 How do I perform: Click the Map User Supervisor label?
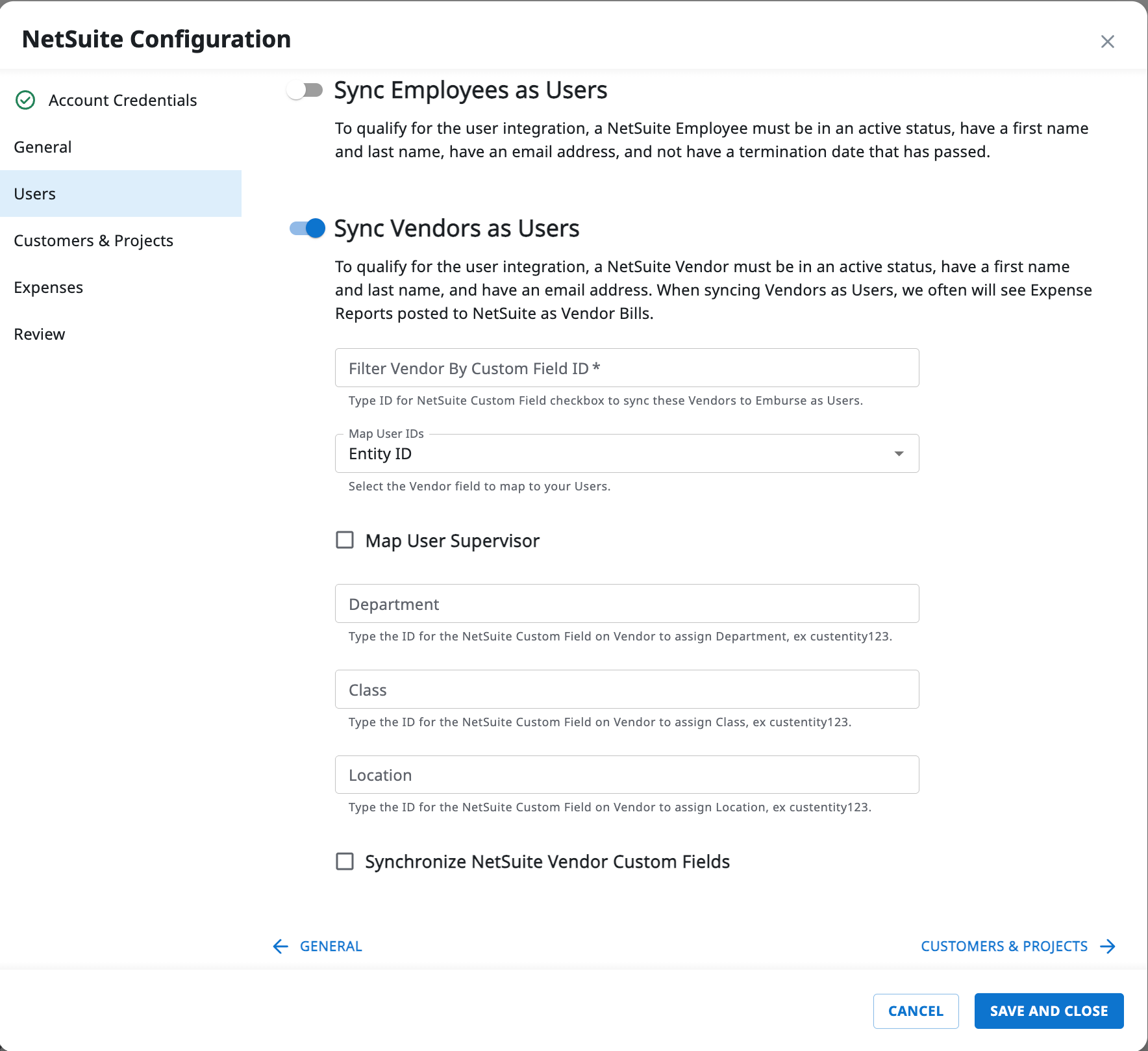(453, 540)
